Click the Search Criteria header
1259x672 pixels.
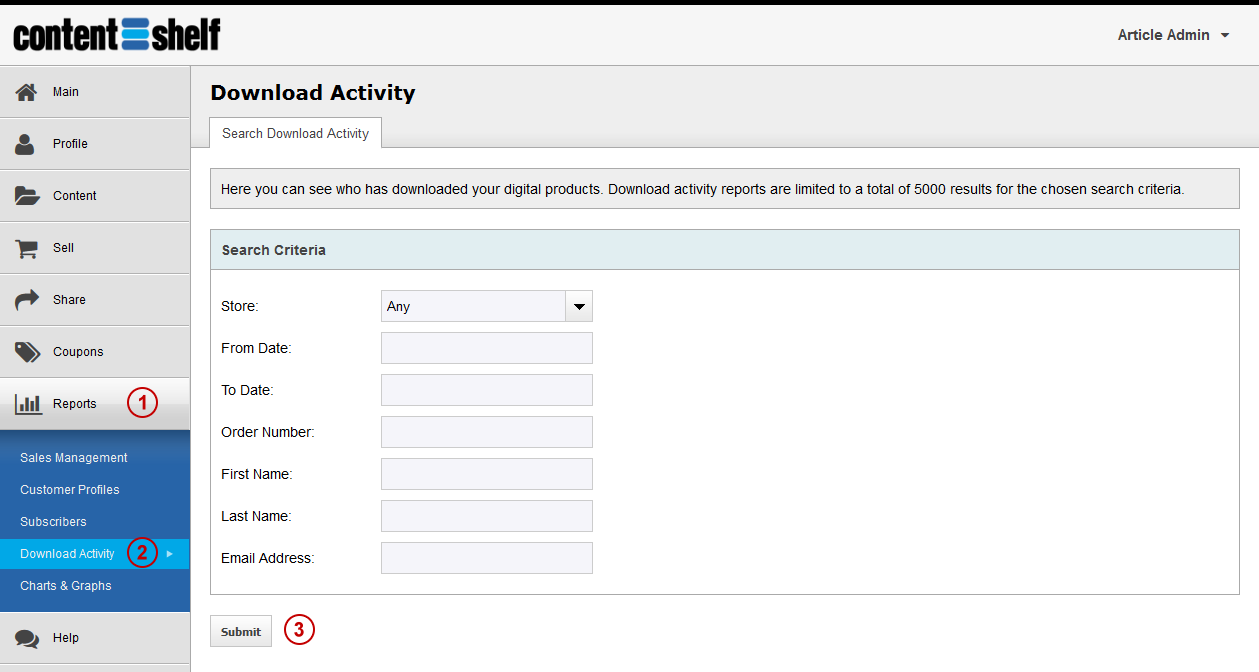(725, 250)
